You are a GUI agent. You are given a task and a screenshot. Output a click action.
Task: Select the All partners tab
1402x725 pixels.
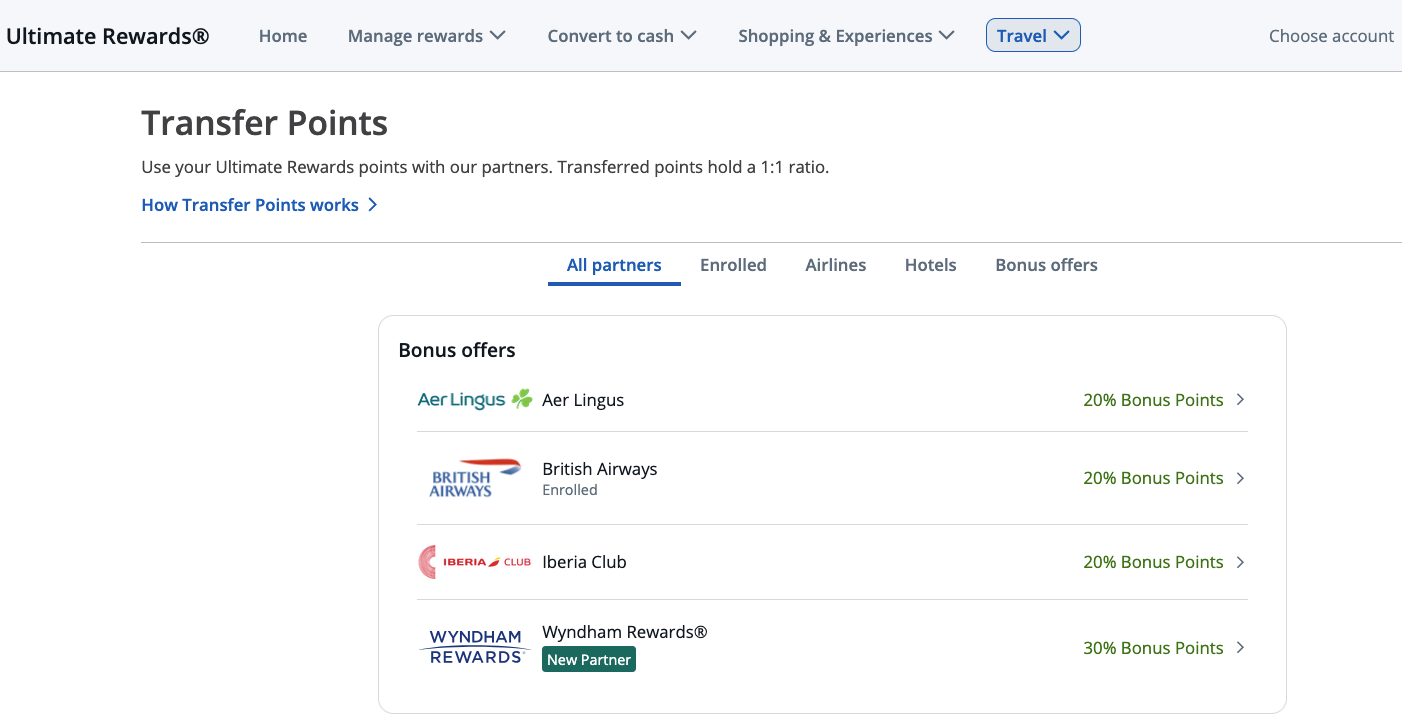[614, 264]
